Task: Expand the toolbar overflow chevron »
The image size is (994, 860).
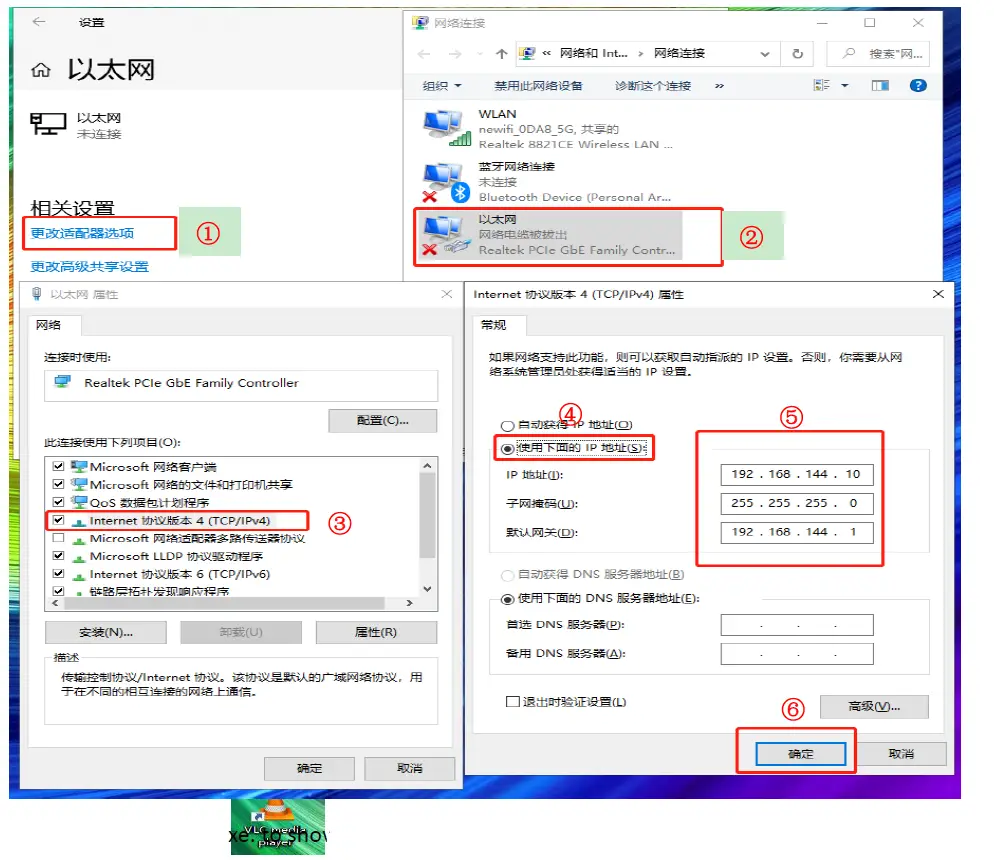Action: tap(720, 86)
